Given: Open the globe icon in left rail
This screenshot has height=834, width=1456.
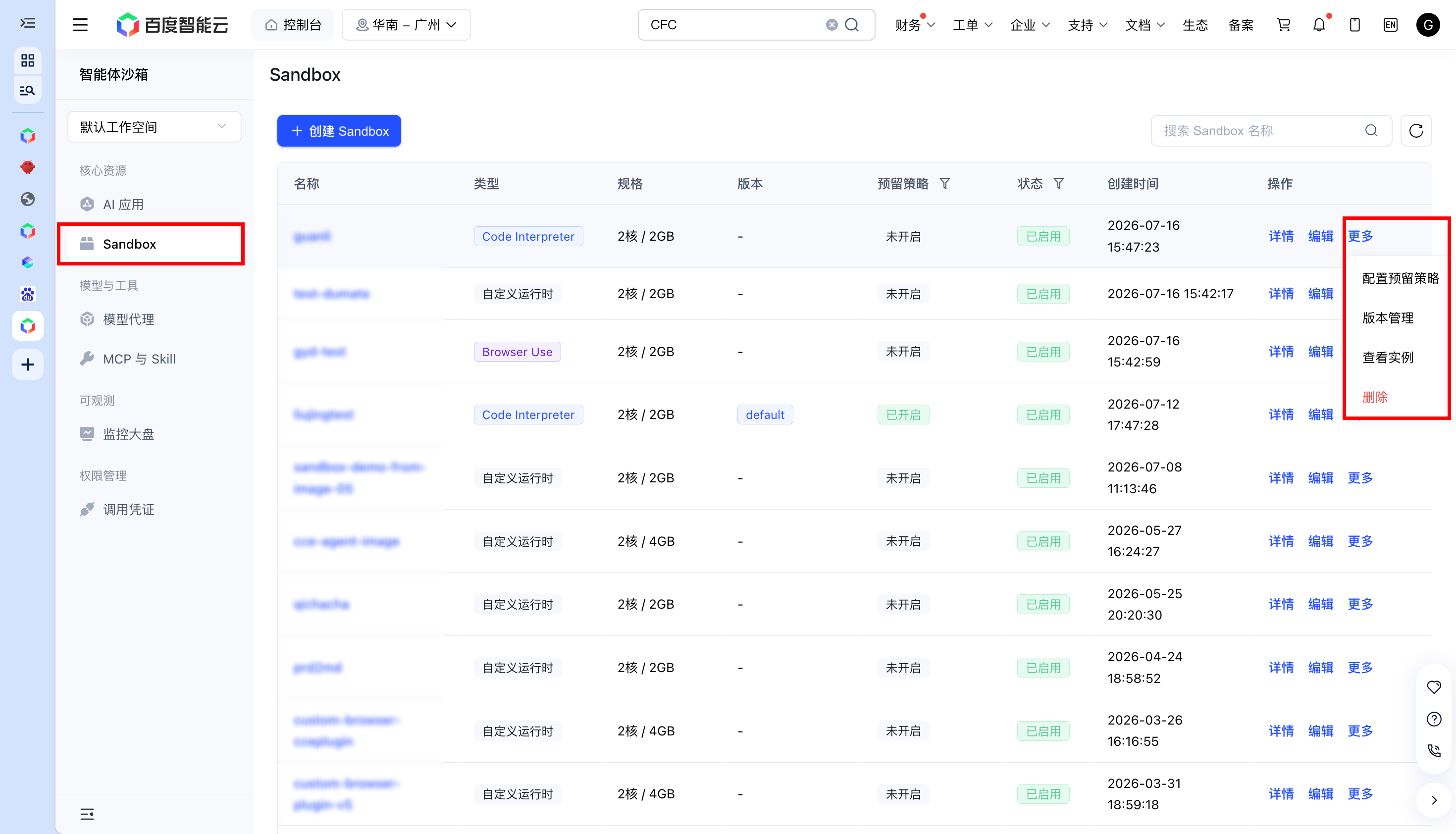Looking at the screenshot, I should click(x=28, y=199).
